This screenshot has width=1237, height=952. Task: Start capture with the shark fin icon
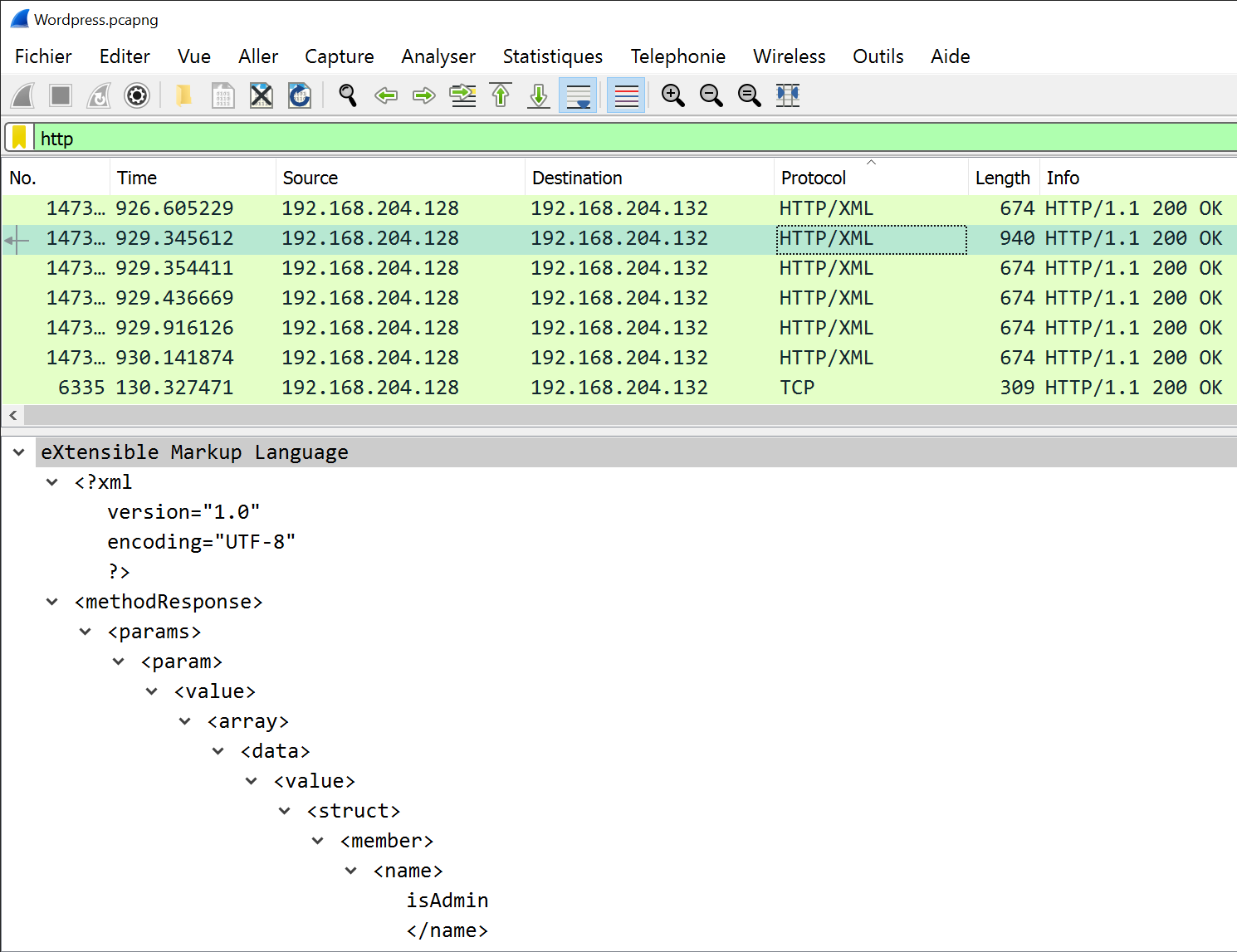(22, 95)
